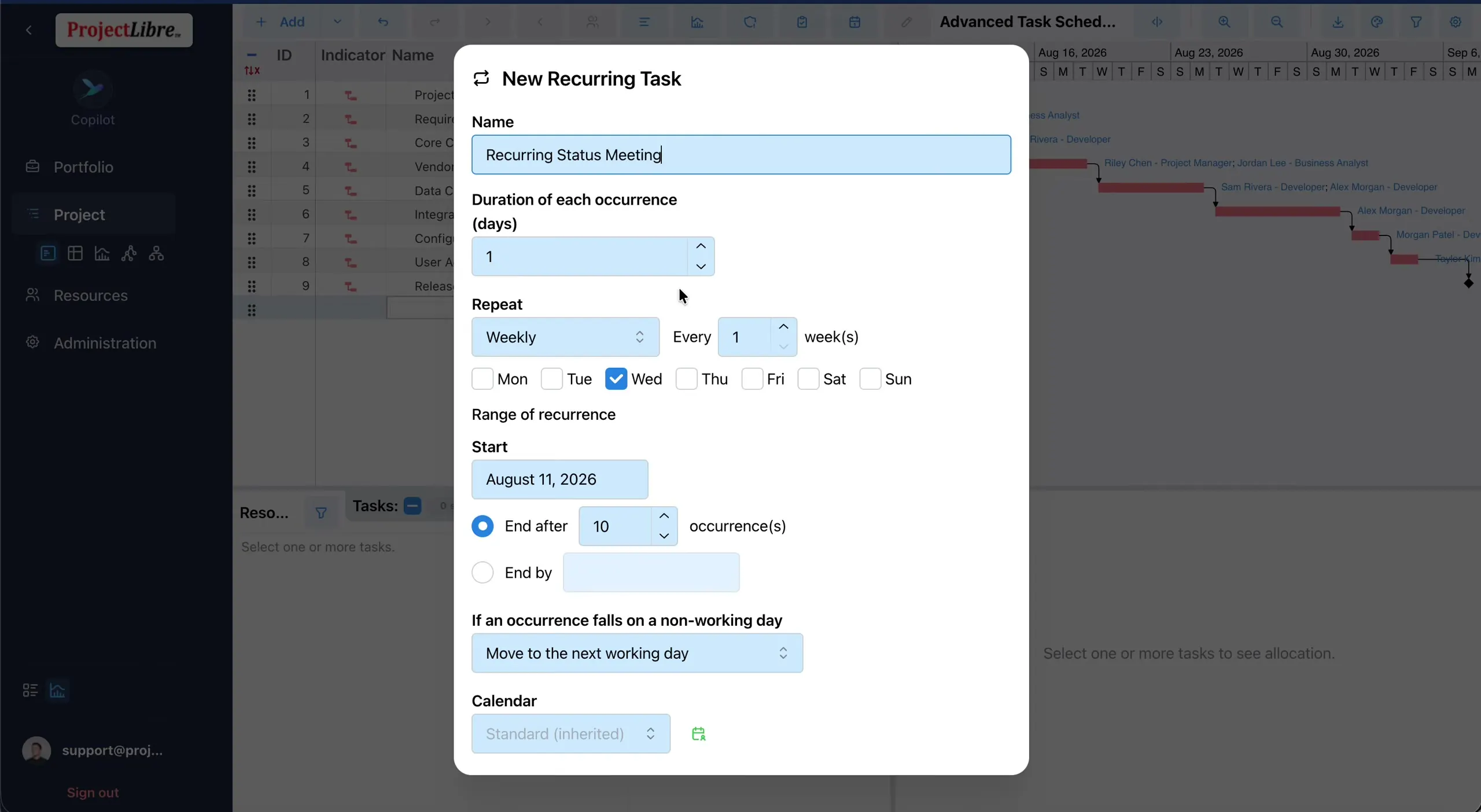Viewport: 1481px width, 812px height.
Task: Click the resource filter funnel icon
Action: coord(321,512)
